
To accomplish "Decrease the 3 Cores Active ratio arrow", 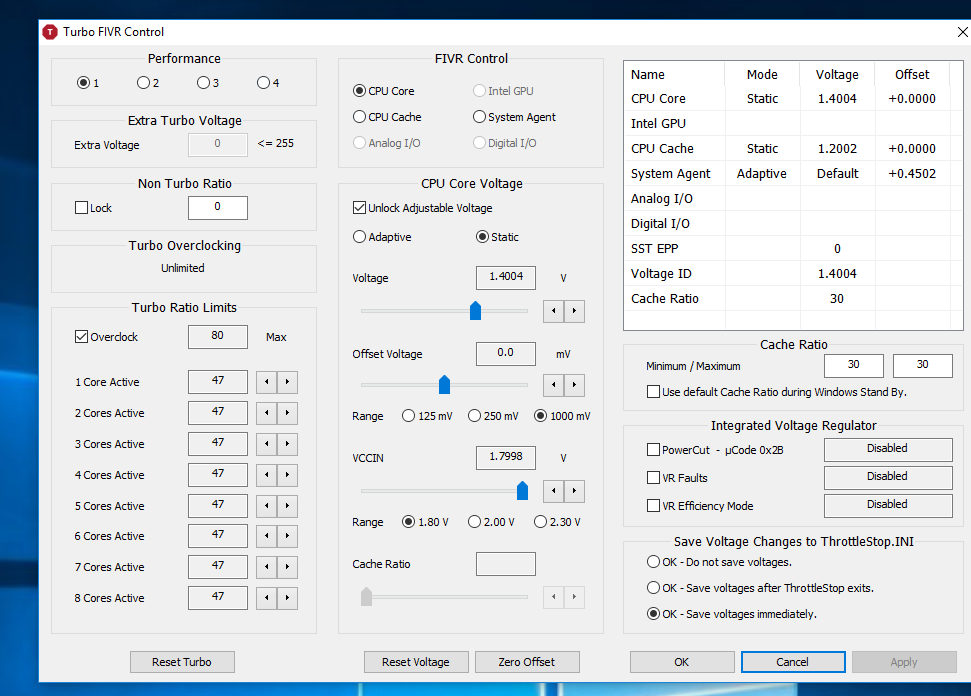I will point(267,444).
